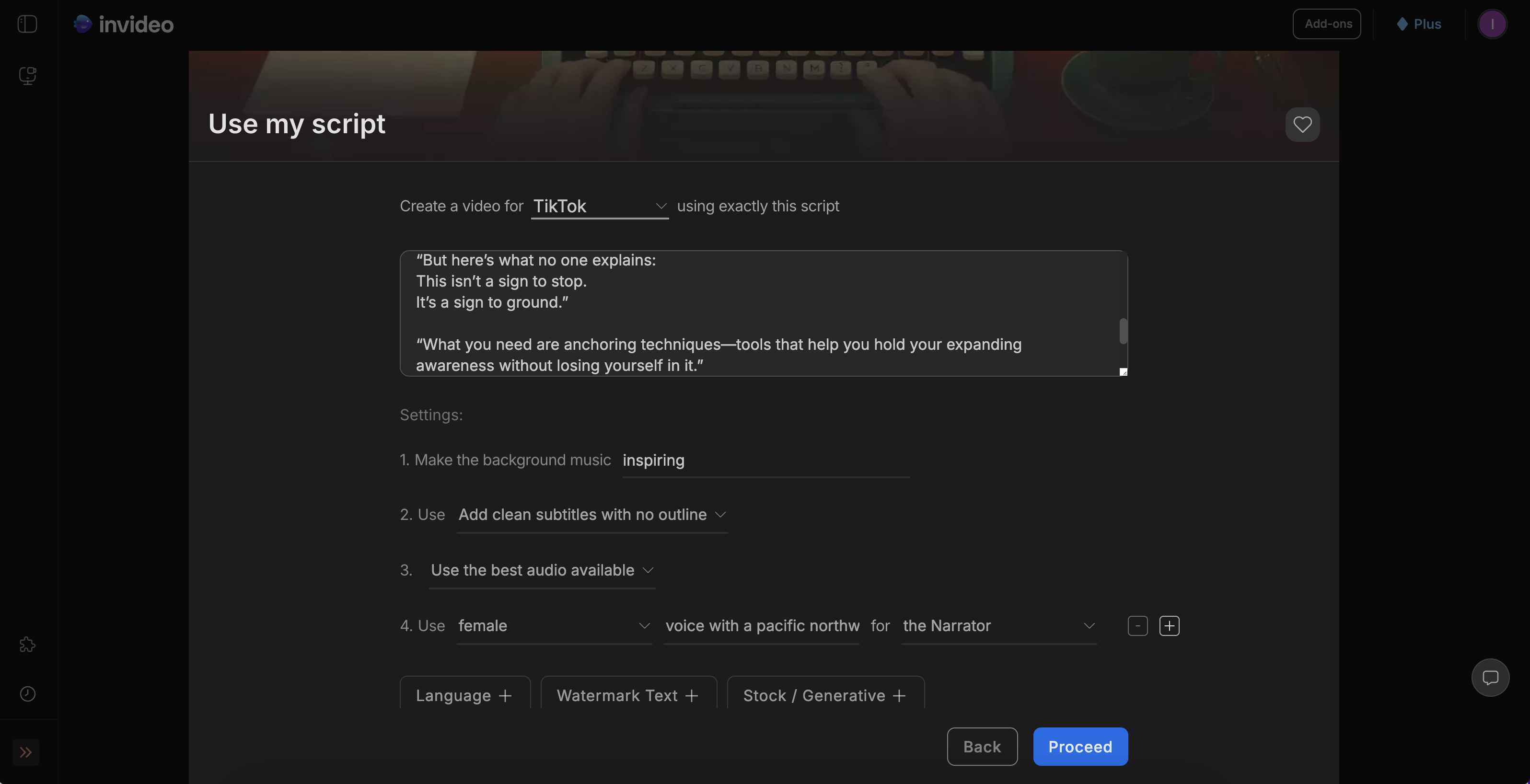Open user avatar profile menu
1530x784 pixels.
tap(1492, 24)
